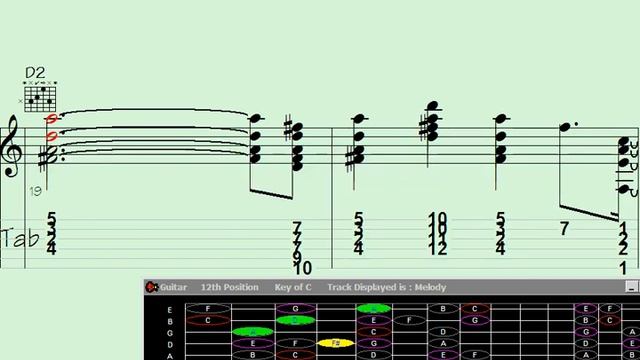This screenshot has height=360, width=640.
Task: Select the '12th Position' label
Action: [229, 287]
